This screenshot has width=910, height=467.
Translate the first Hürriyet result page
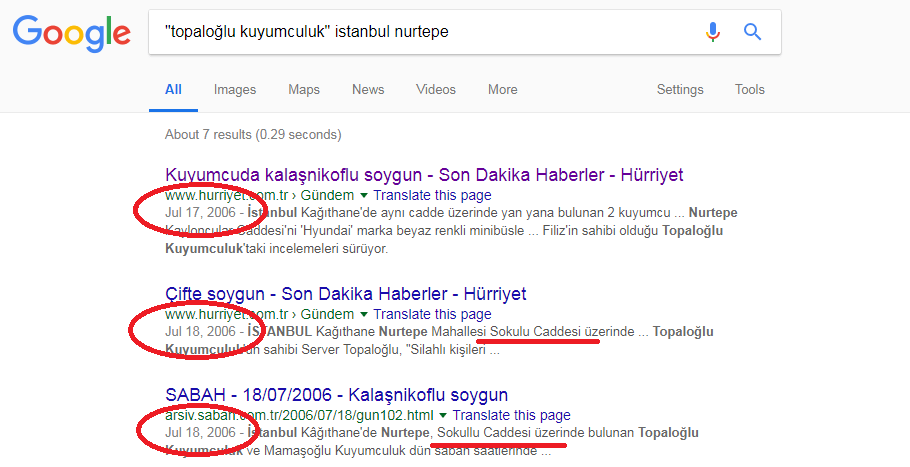click(432, 196)
